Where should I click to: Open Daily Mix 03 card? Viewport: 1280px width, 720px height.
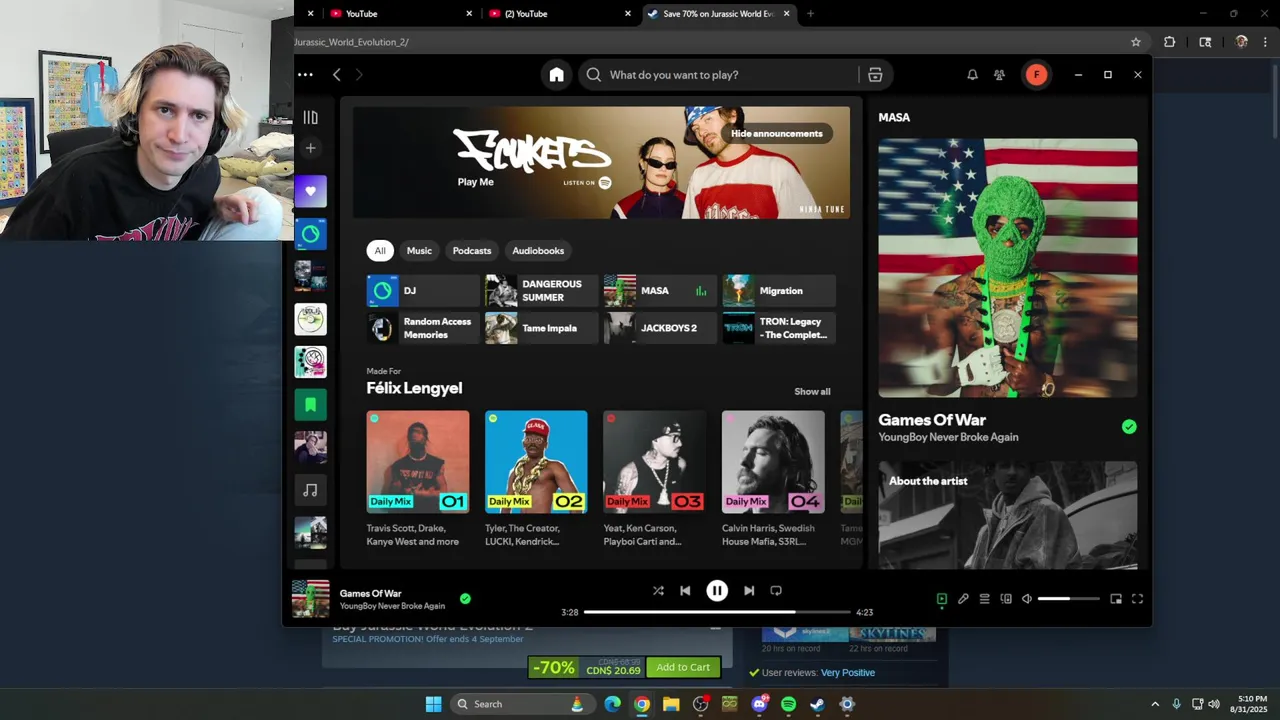pyautogui.click(x=654, y=479)
